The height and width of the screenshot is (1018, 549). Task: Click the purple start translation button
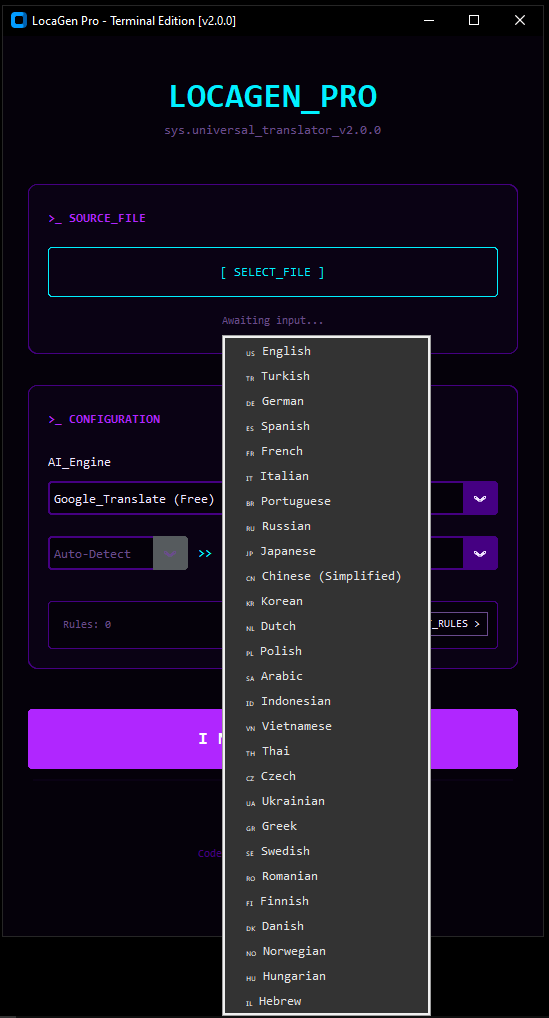click(x=273, y=739)
